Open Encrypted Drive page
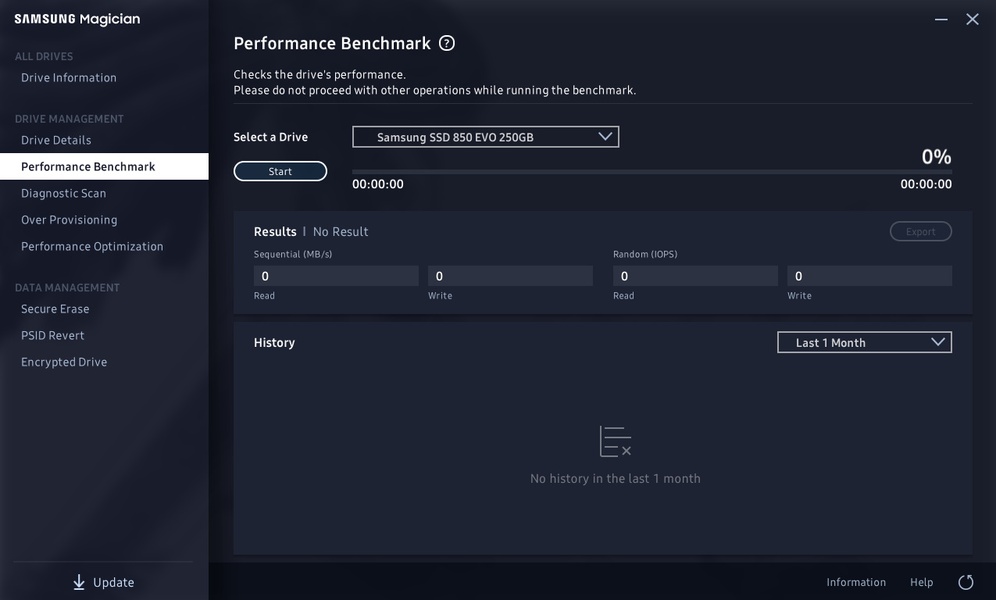The width and height of the screenshot is (996, 600). [x=64, y=362]
